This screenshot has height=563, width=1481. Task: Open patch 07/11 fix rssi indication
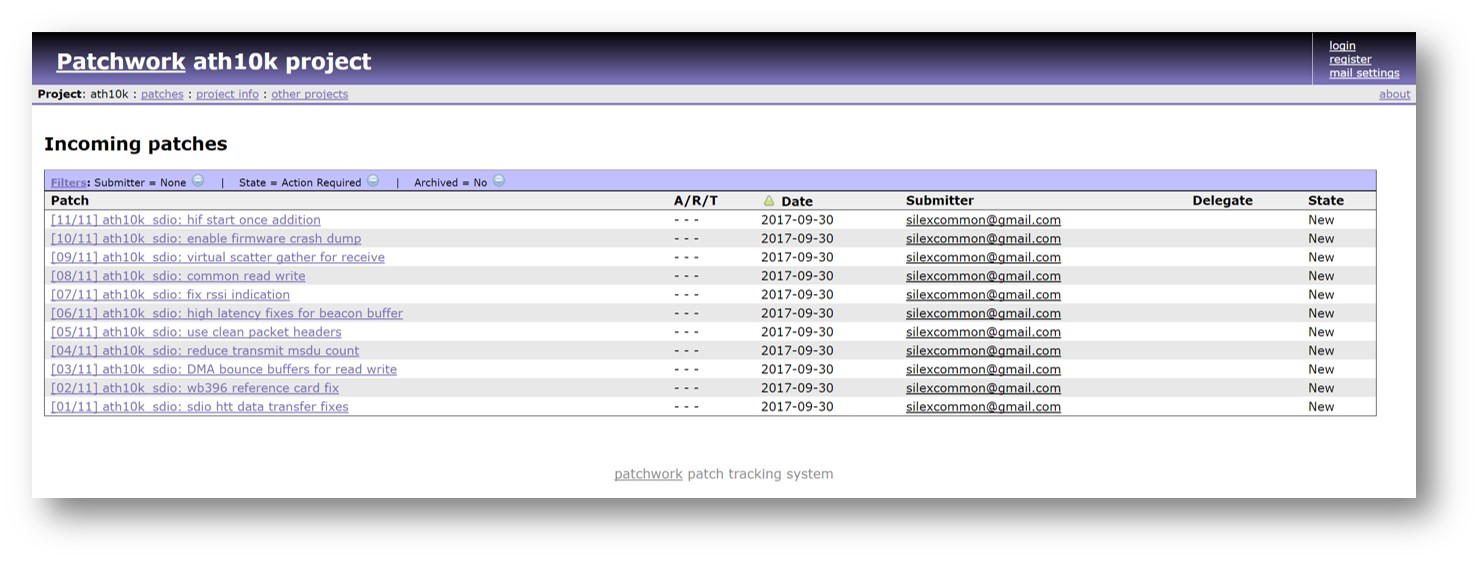(x=170, y=295)
